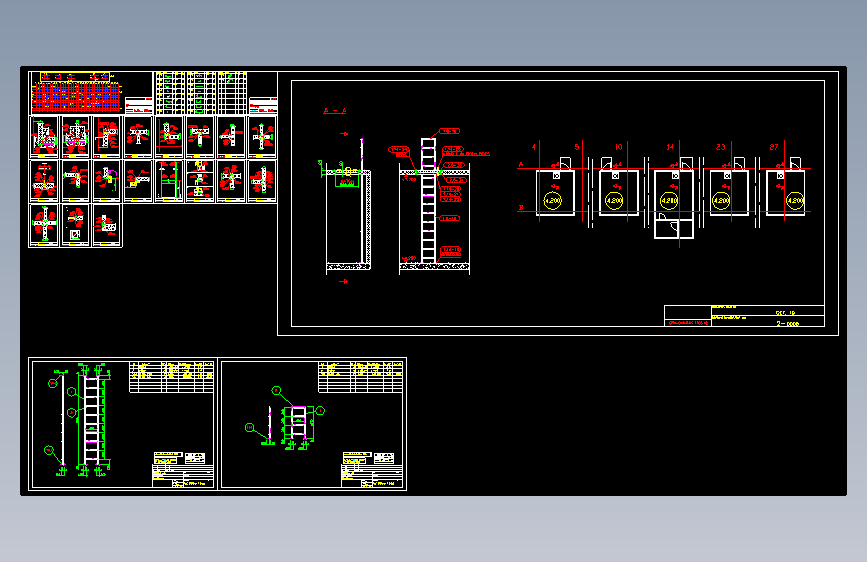This screenshot has height=562, width=867.
Task: Click the parts table in tall ladder sheet
Action: click(171, 377)
